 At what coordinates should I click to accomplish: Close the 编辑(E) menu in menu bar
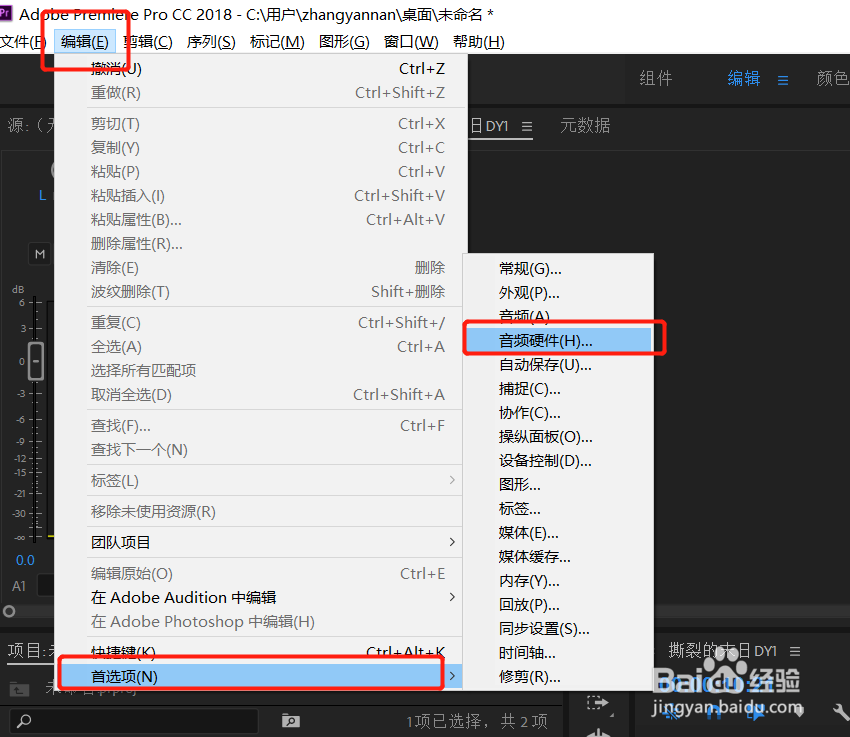(x=85, y=42)
